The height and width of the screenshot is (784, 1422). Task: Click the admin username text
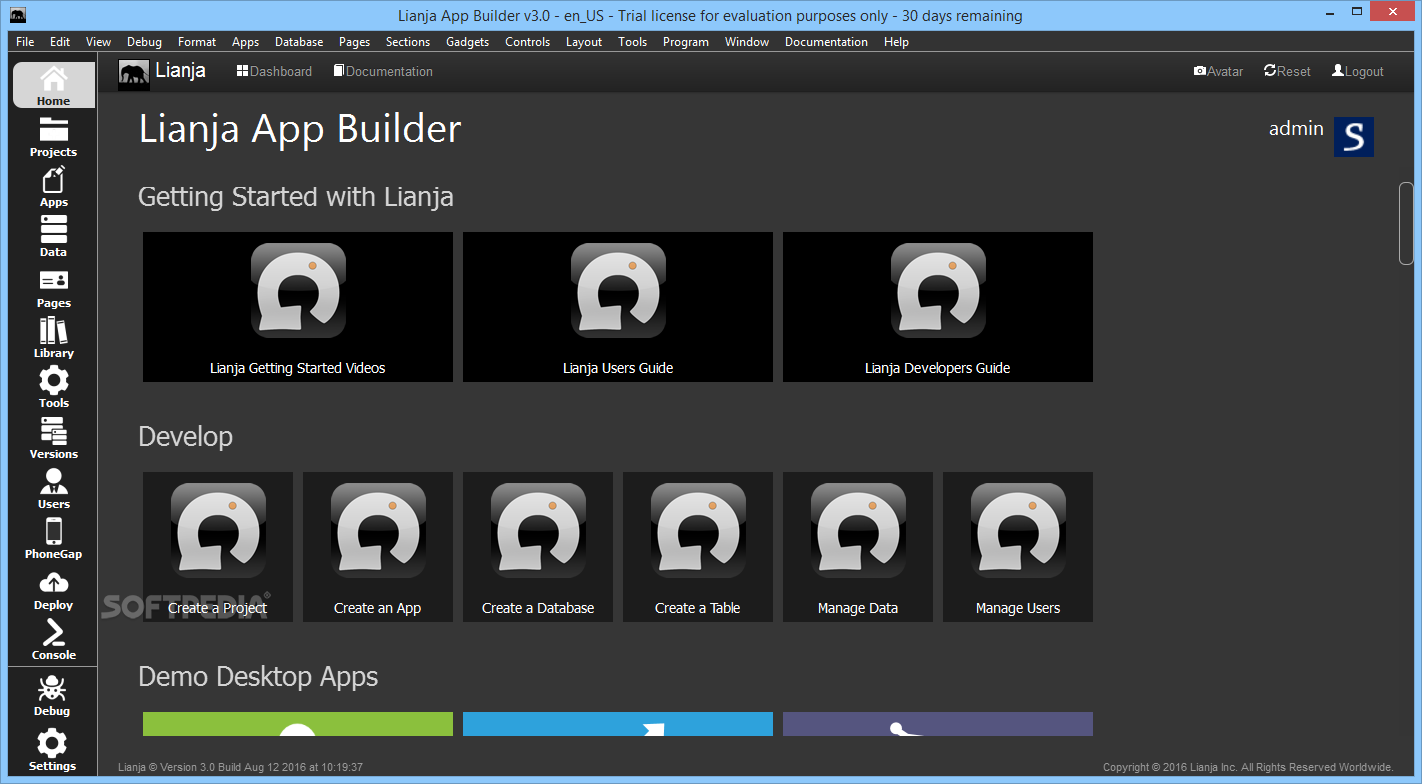[1296, 129]
